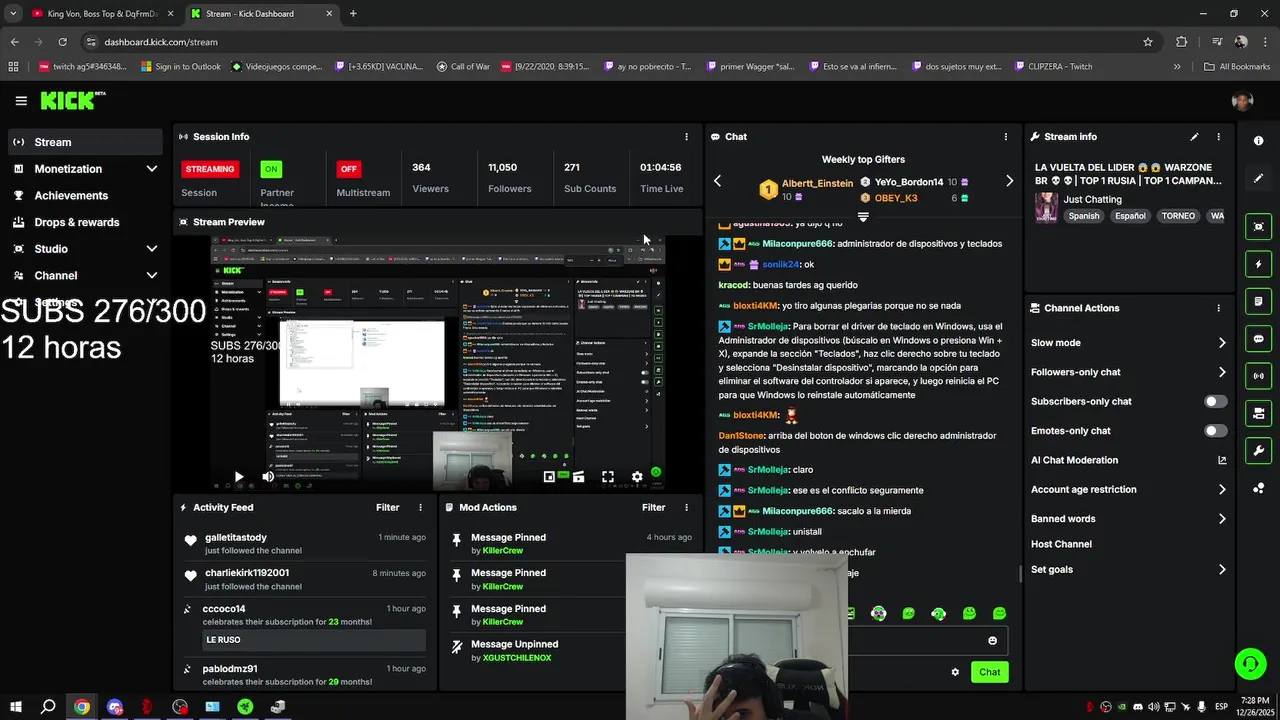Image resolution: width=1280 pixels, height=720 pixels.
Task: Open the green headset support button
Action: pyautogui.click(x=1249, y=664)
